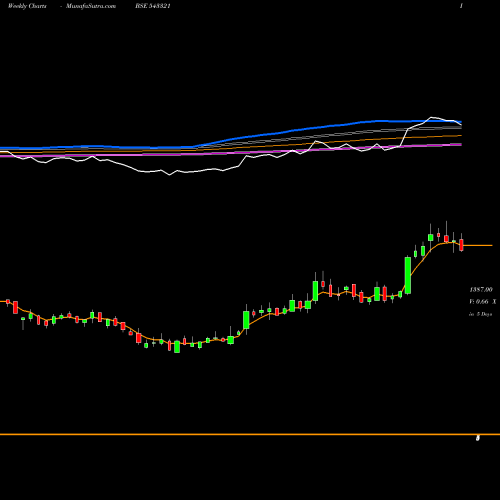This screenshot has height=500, width=500.
Task: Select the last red candlestick on the right
Action: [x=461, y=244]
